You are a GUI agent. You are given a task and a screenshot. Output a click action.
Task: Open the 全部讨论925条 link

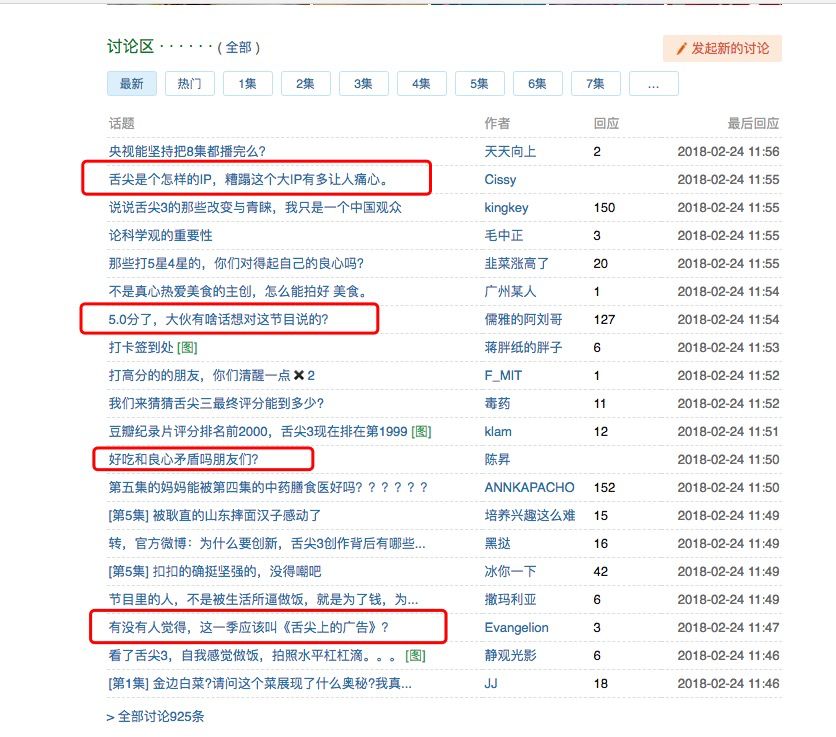(155, 716)
